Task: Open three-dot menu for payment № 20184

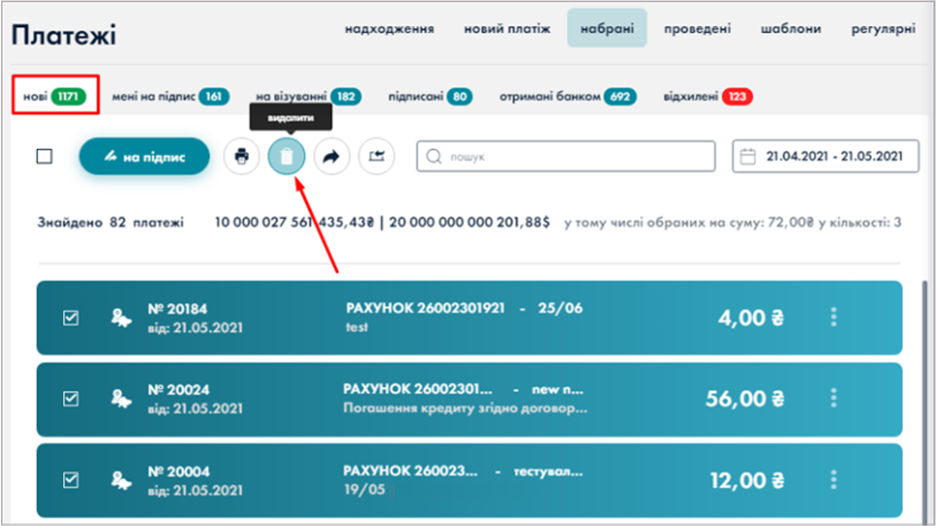Action: (x=834, y=317)
